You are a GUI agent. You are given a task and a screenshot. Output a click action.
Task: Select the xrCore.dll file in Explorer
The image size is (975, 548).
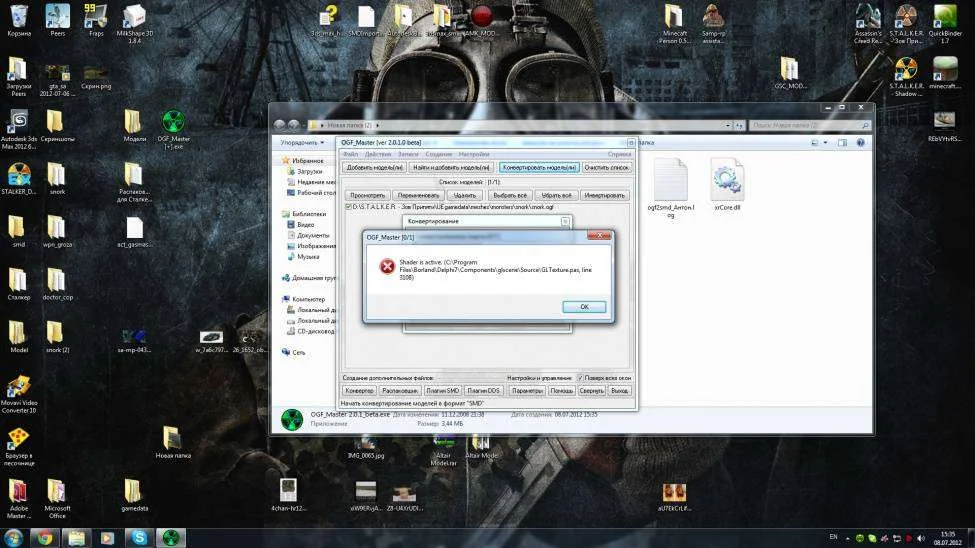[x=727, y=184]
